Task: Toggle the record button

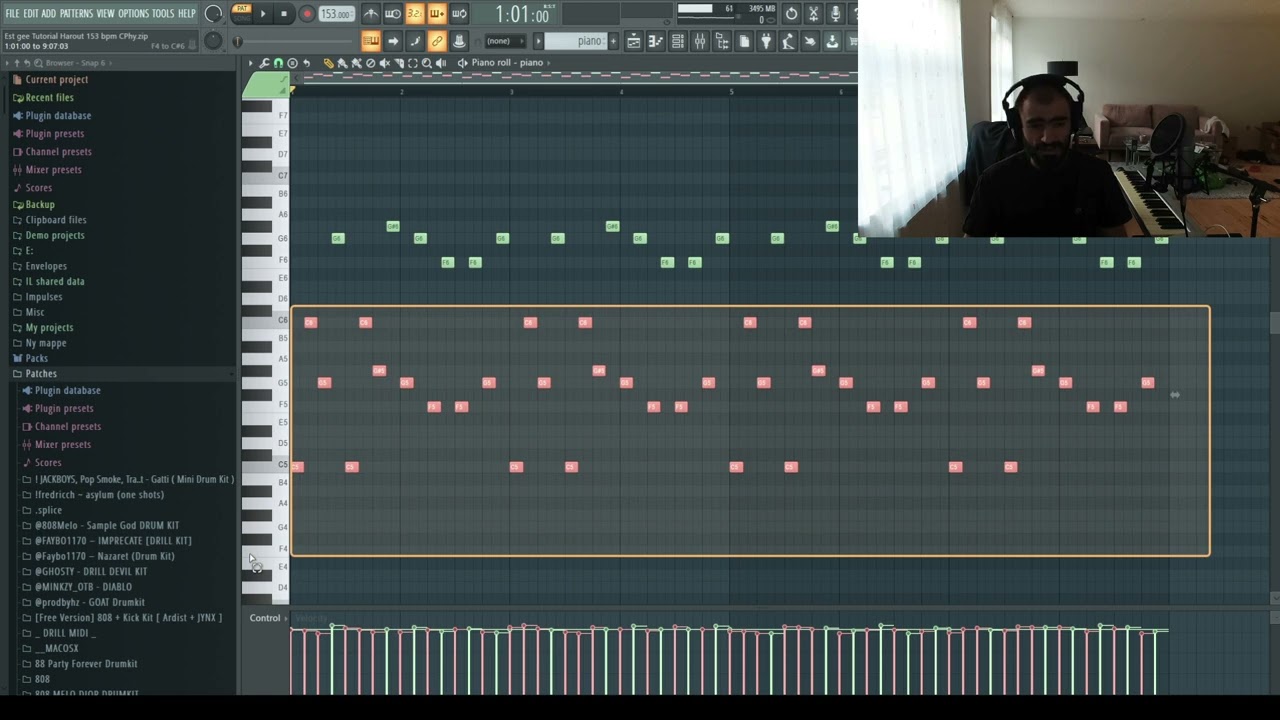Action: tap(307, 14)
